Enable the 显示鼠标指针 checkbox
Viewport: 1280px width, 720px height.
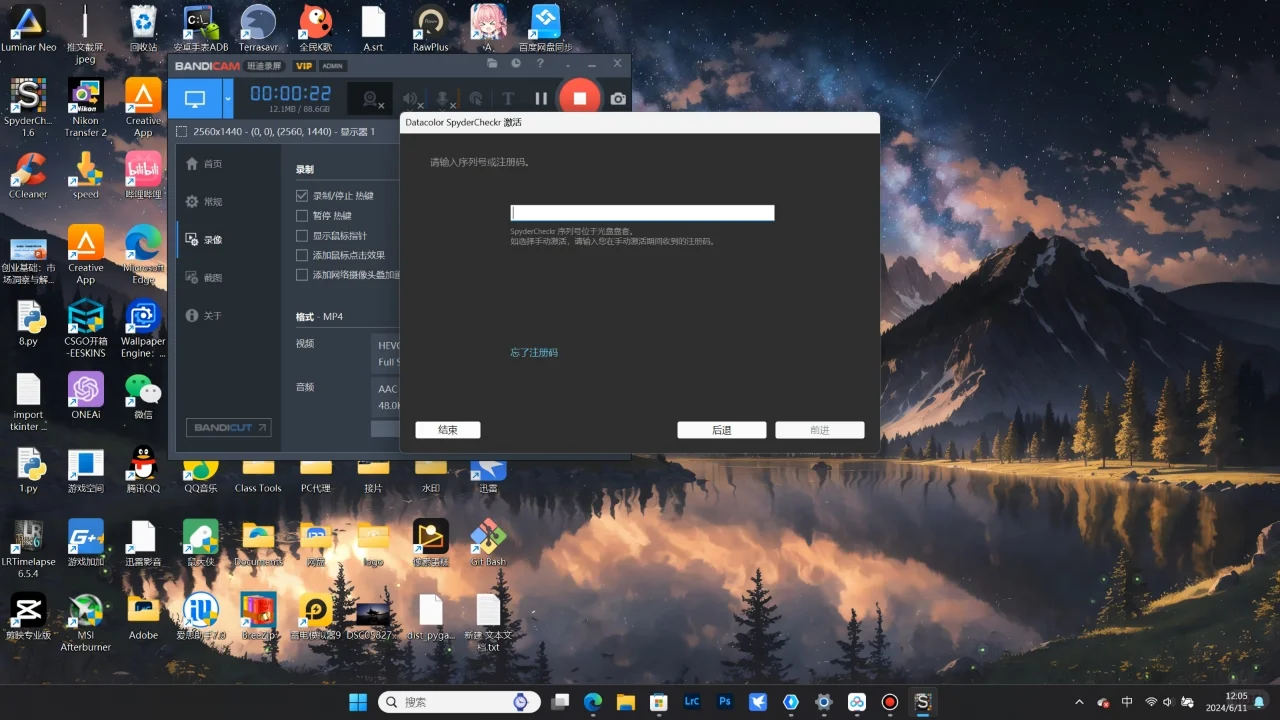(x=302, y=236)
